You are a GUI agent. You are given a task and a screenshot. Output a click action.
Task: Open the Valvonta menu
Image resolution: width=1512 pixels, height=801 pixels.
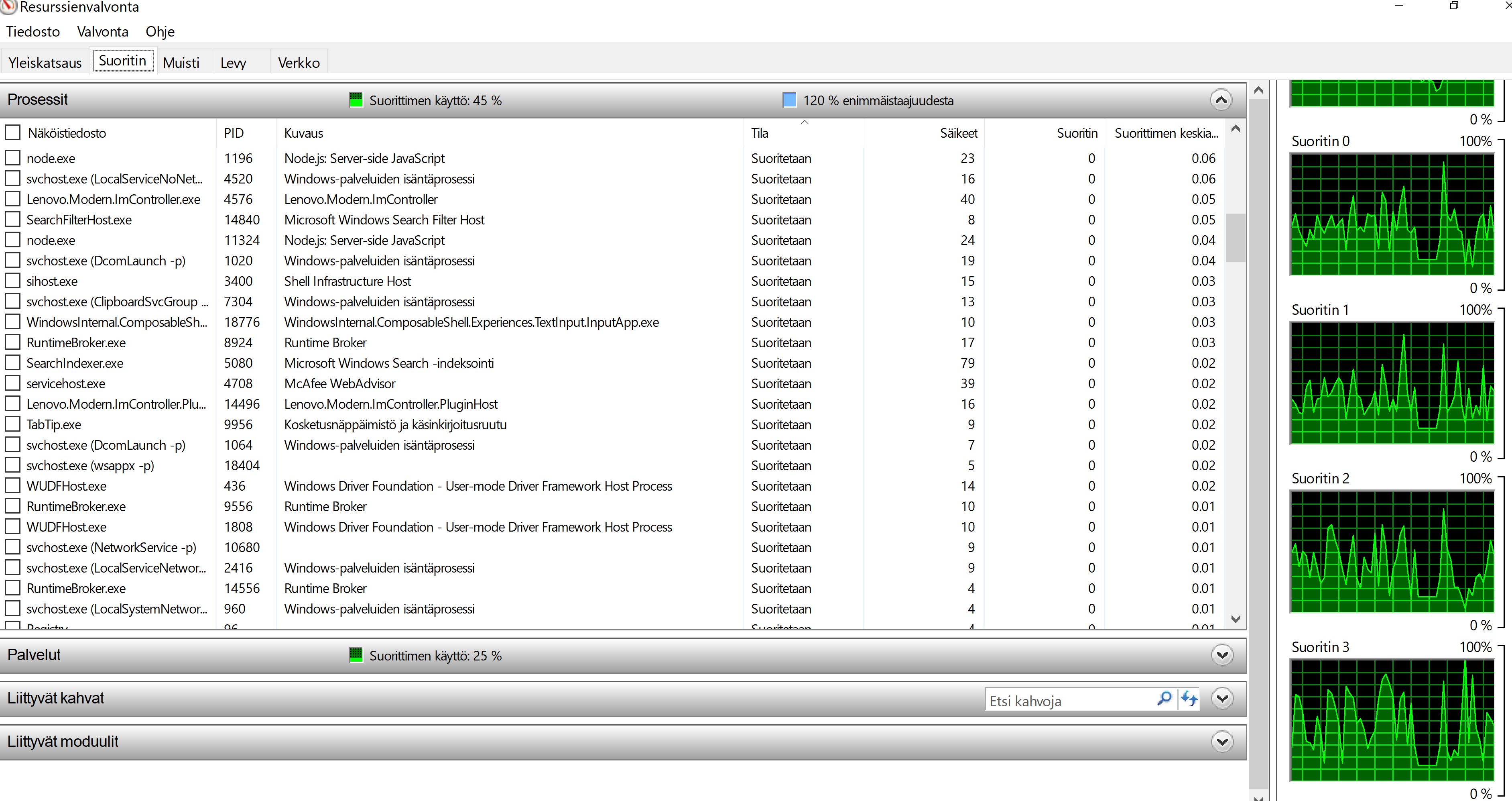(x=102, y=32)
